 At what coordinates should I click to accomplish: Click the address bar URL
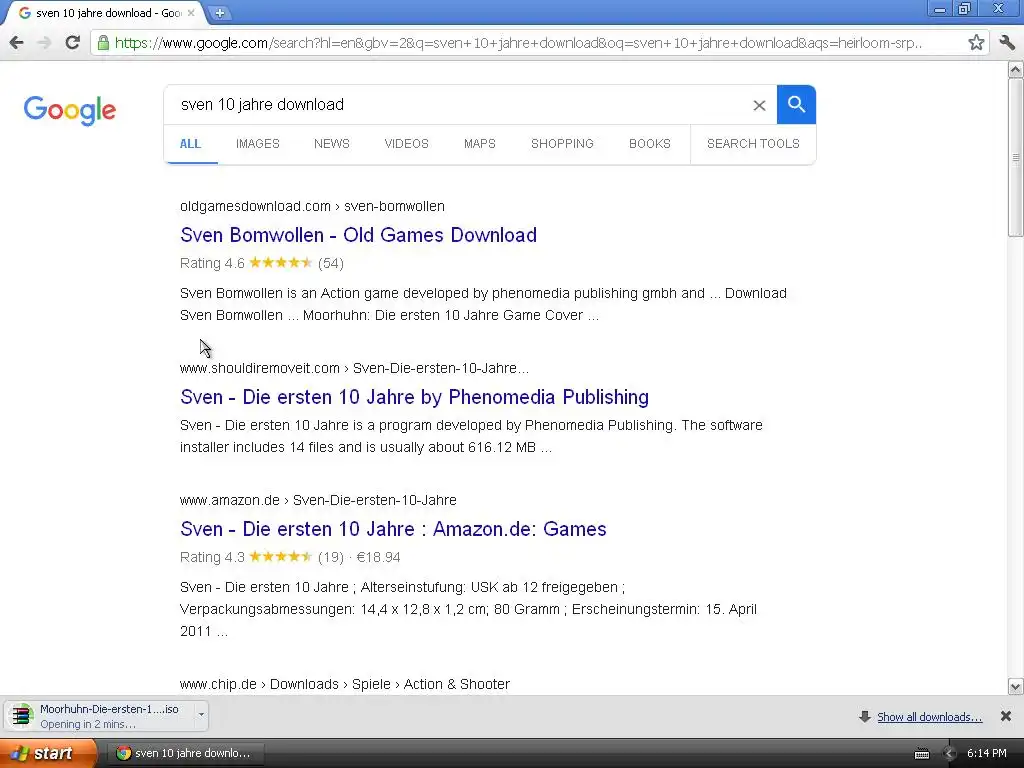519,43
